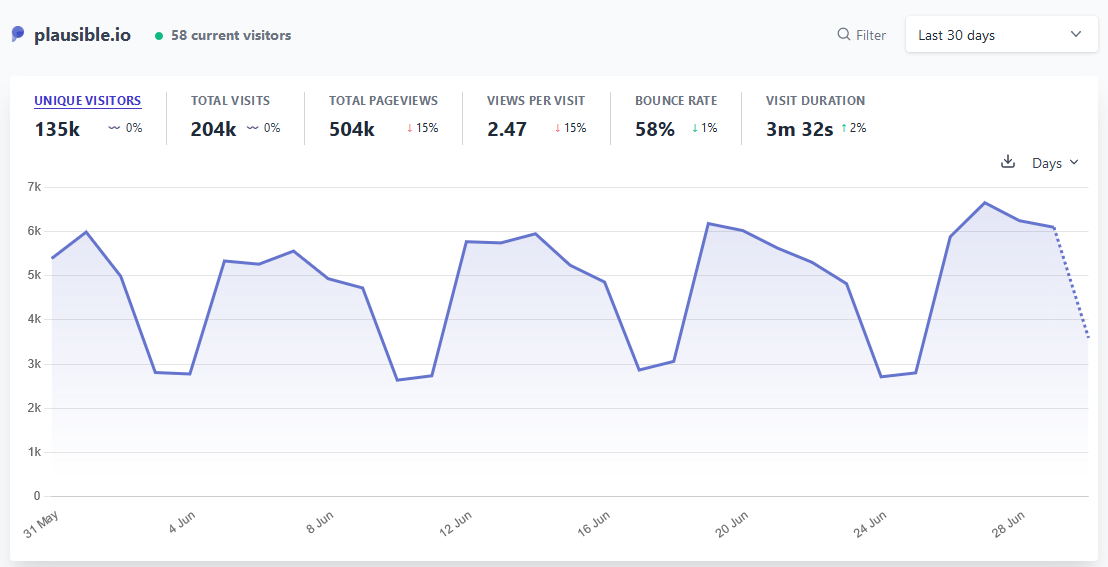1108x567 pixels.
Task: Click the pageviews red down arrow
Action: [410, 128]
